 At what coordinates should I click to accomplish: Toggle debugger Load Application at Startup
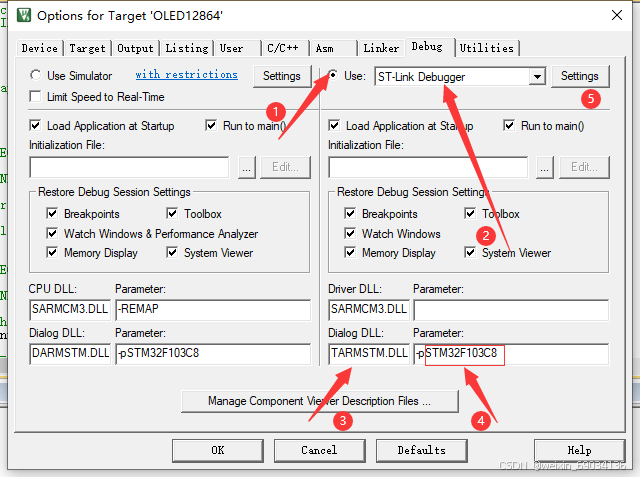(334, 126)
